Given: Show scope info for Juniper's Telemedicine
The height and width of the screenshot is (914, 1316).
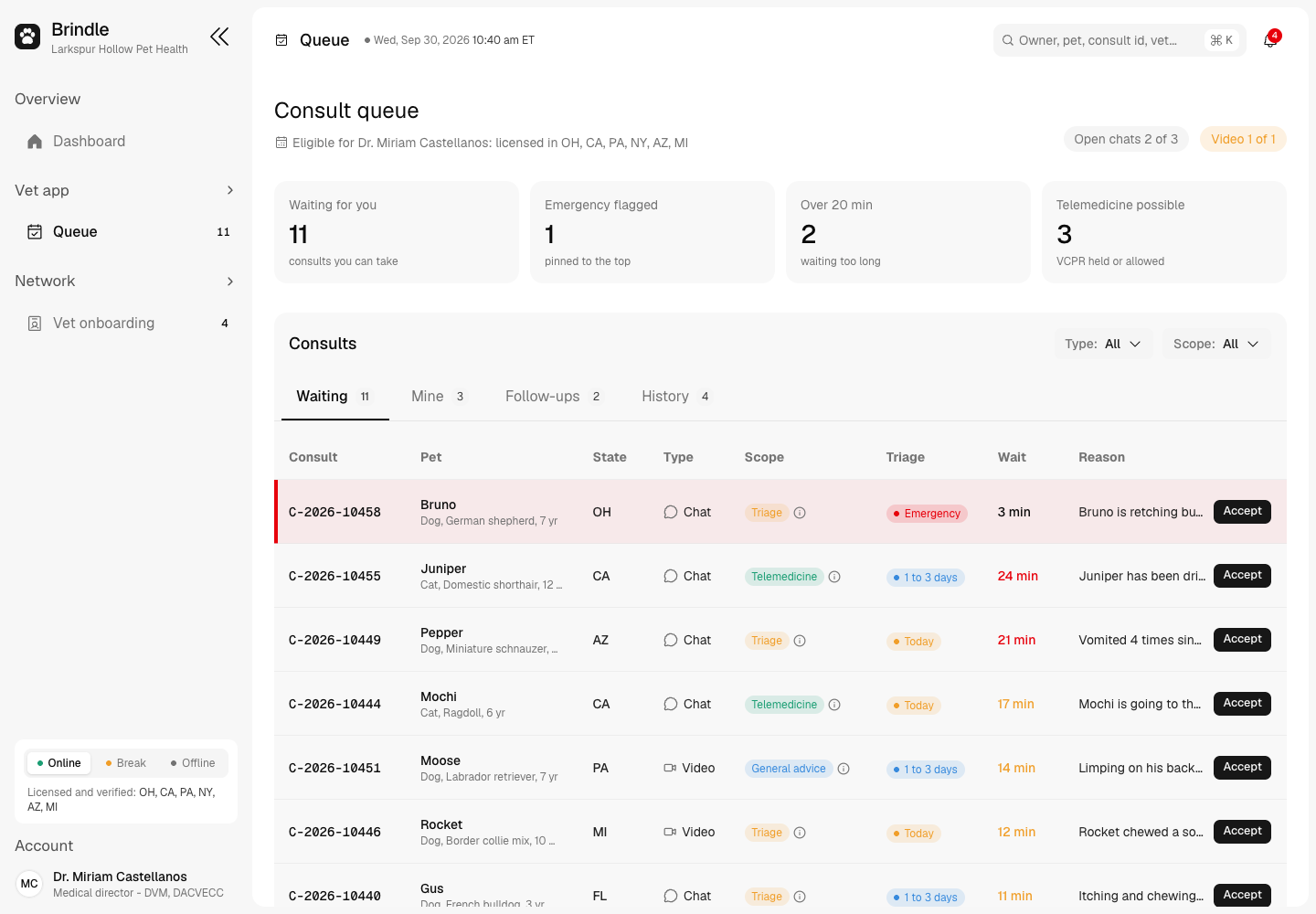Looking at the screenshot, I should click(834, 577).
